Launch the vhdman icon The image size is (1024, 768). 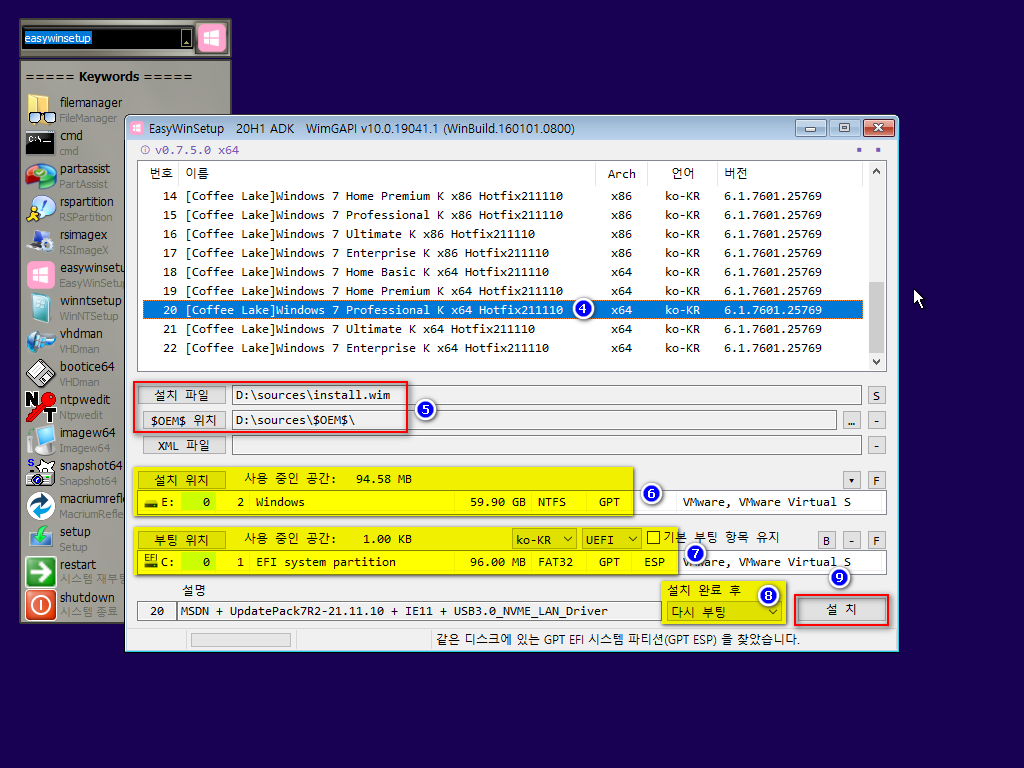click(40, 340)
